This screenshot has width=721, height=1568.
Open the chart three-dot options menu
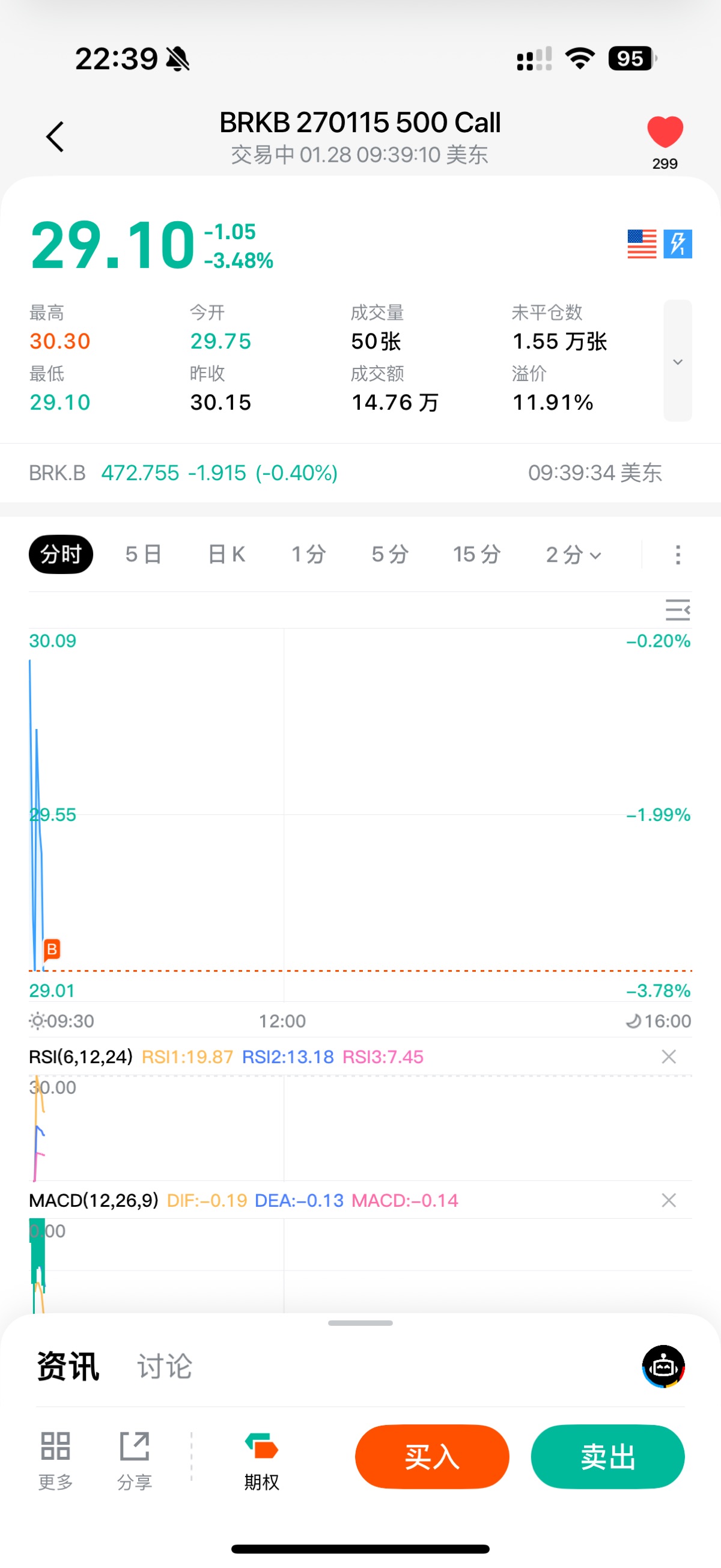click(x=678, y=555)
